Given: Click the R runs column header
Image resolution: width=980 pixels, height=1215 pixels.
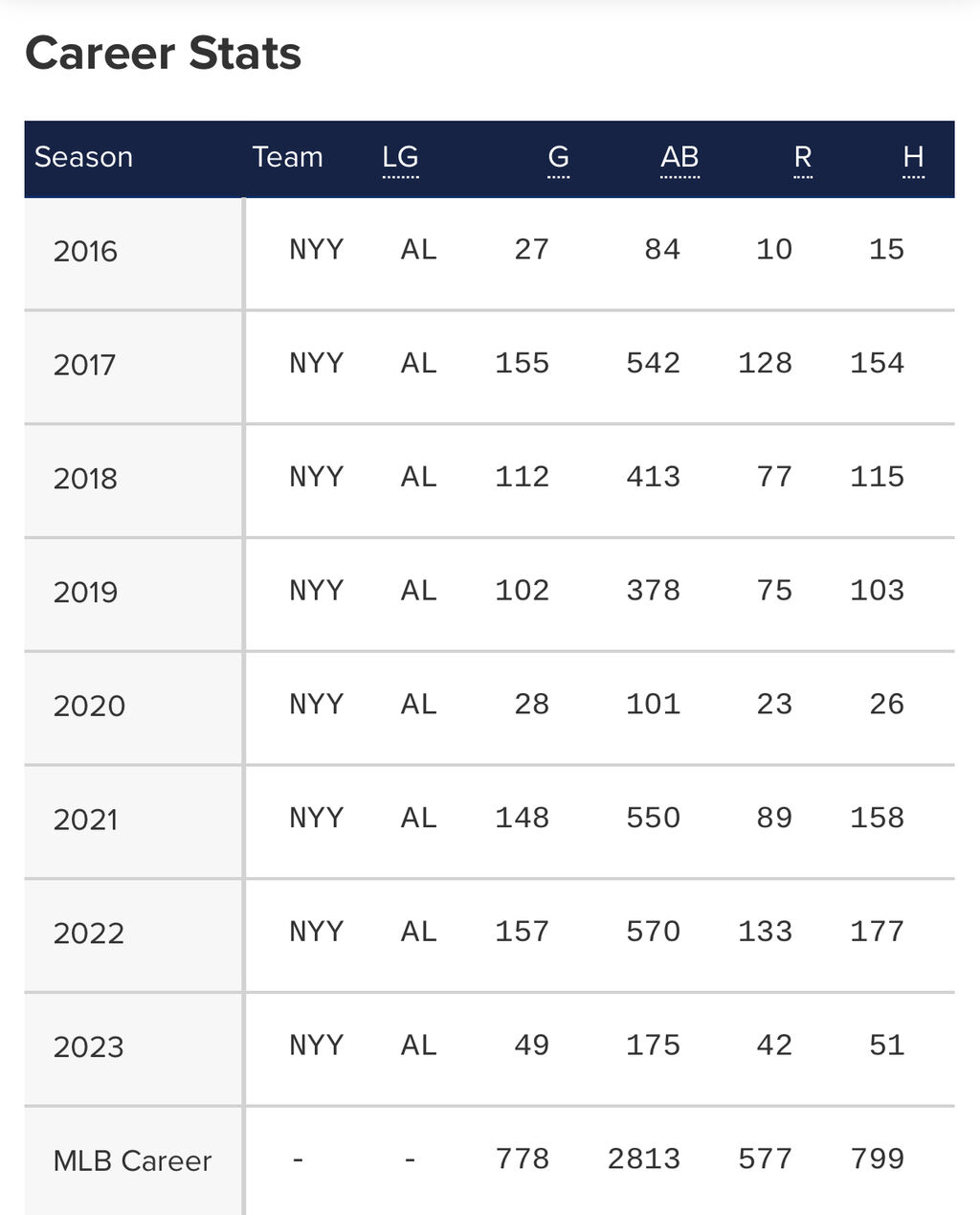Looking at the screenshot, I should coord(803,157).
